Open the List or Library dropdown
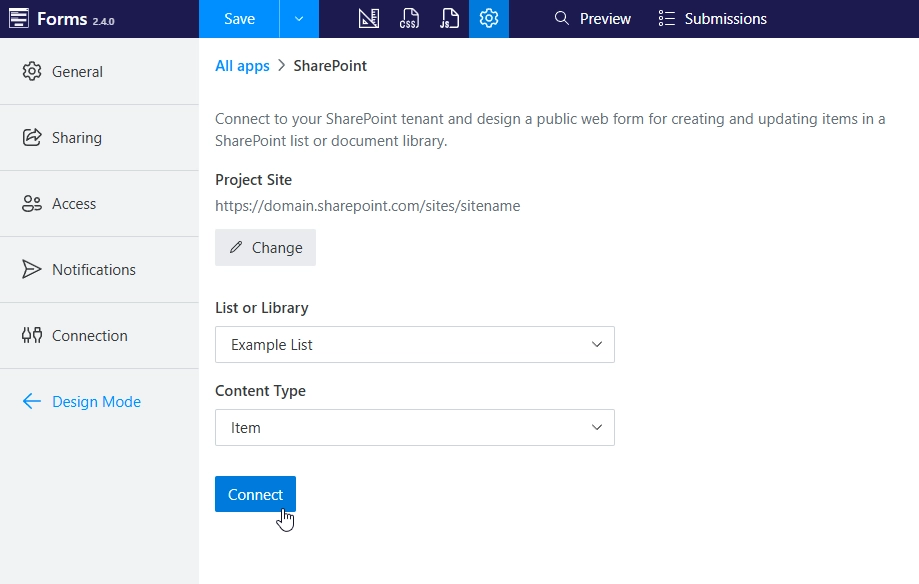Screen dimensions: 919x584 pos(414,345)
